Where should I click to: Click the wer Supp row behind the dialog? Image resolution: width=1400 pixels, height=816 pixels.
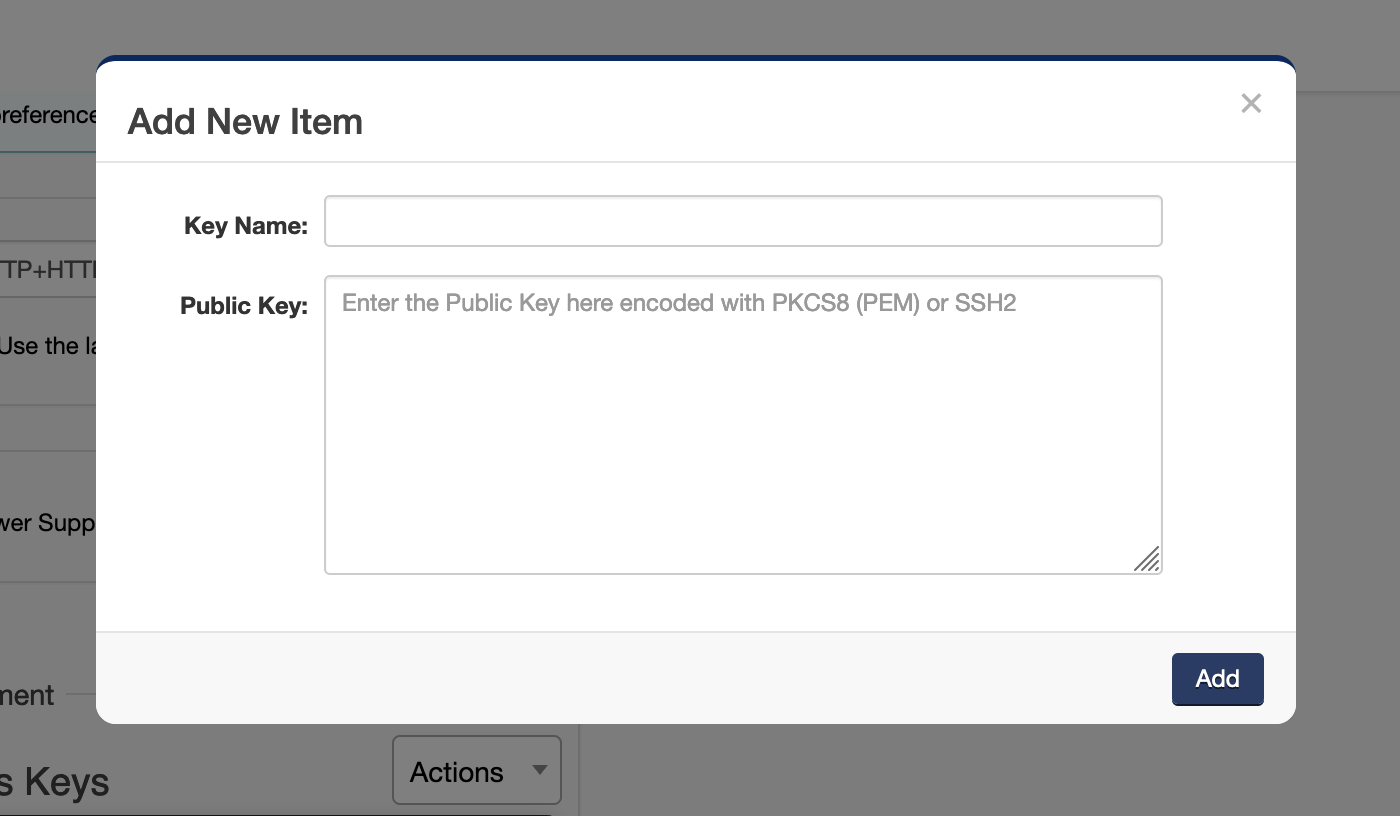pos(46,522)
